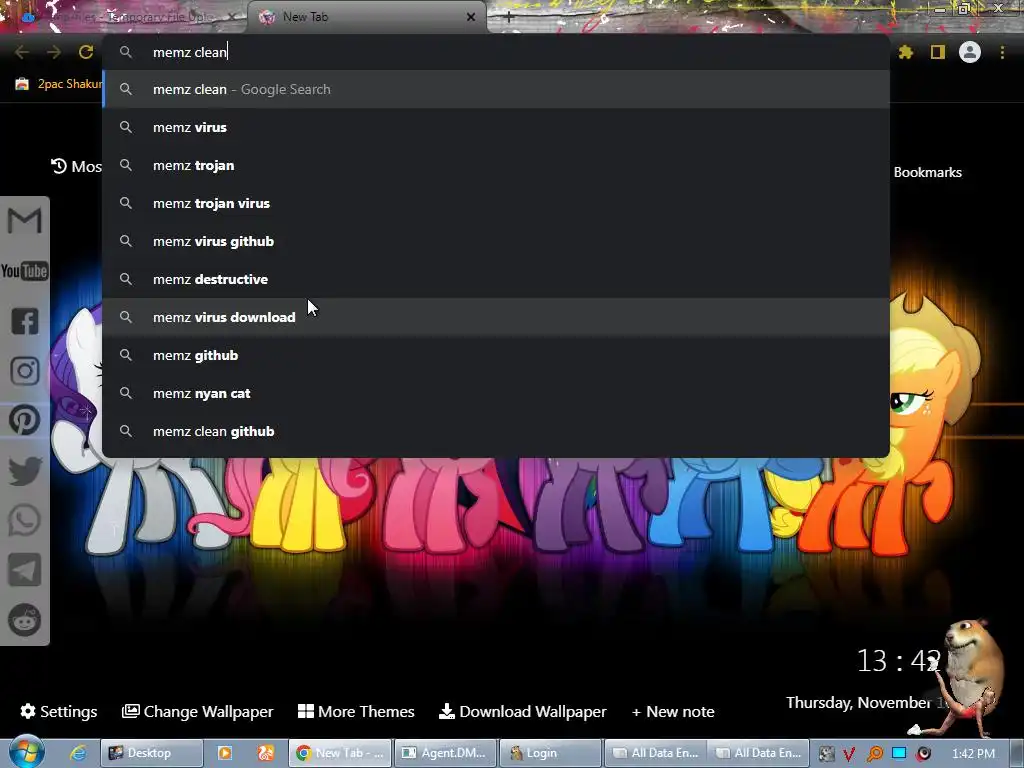Open the Instagram sidebar shortcut
Image resolution: width=1024 pixels, height=768 pixels.
coord(25,370)
